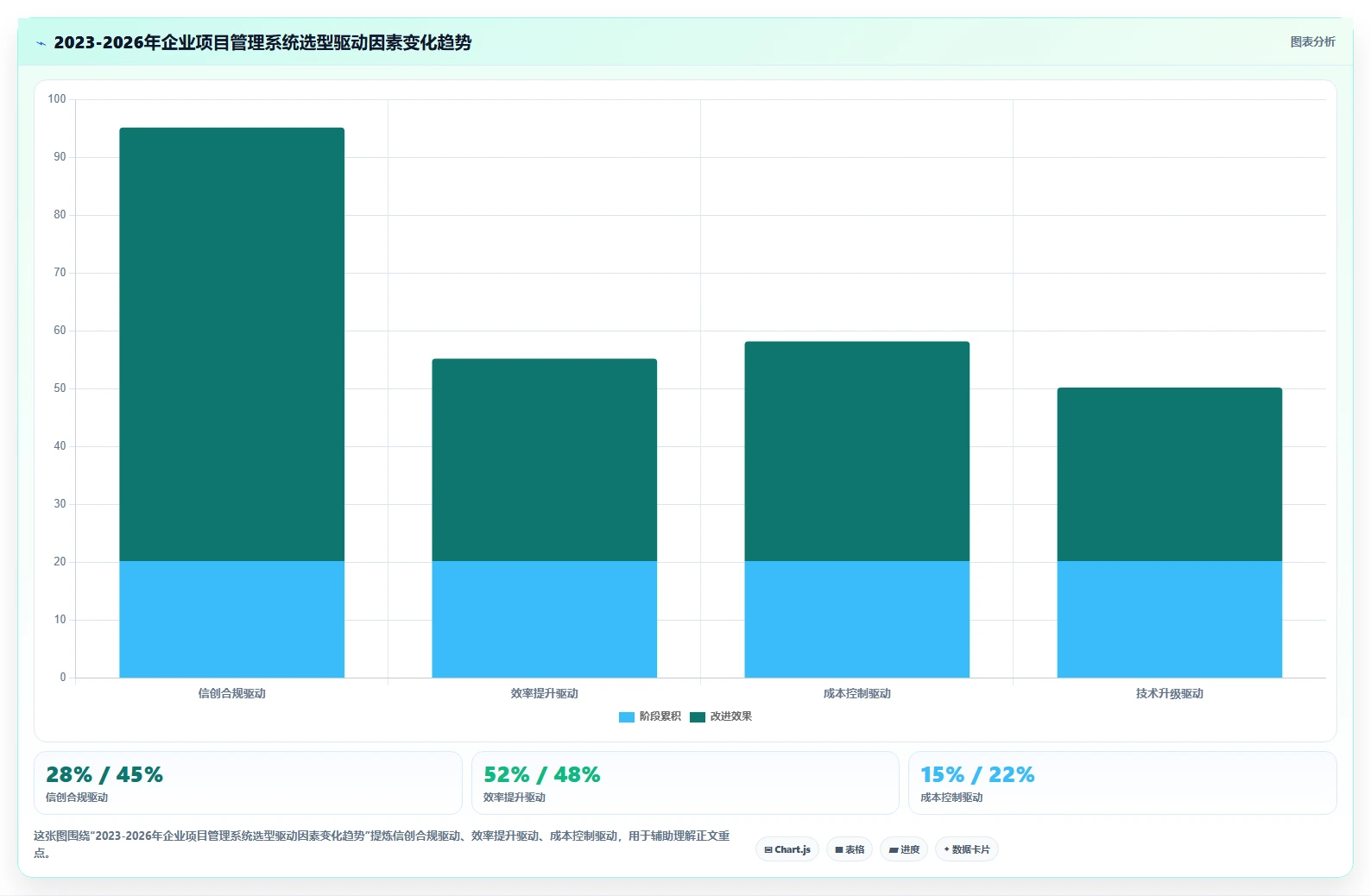The height and width of the screenshot is (896, 1371).
Task: Click the y-axis tick label 80
Action: (x=60, y=215)
